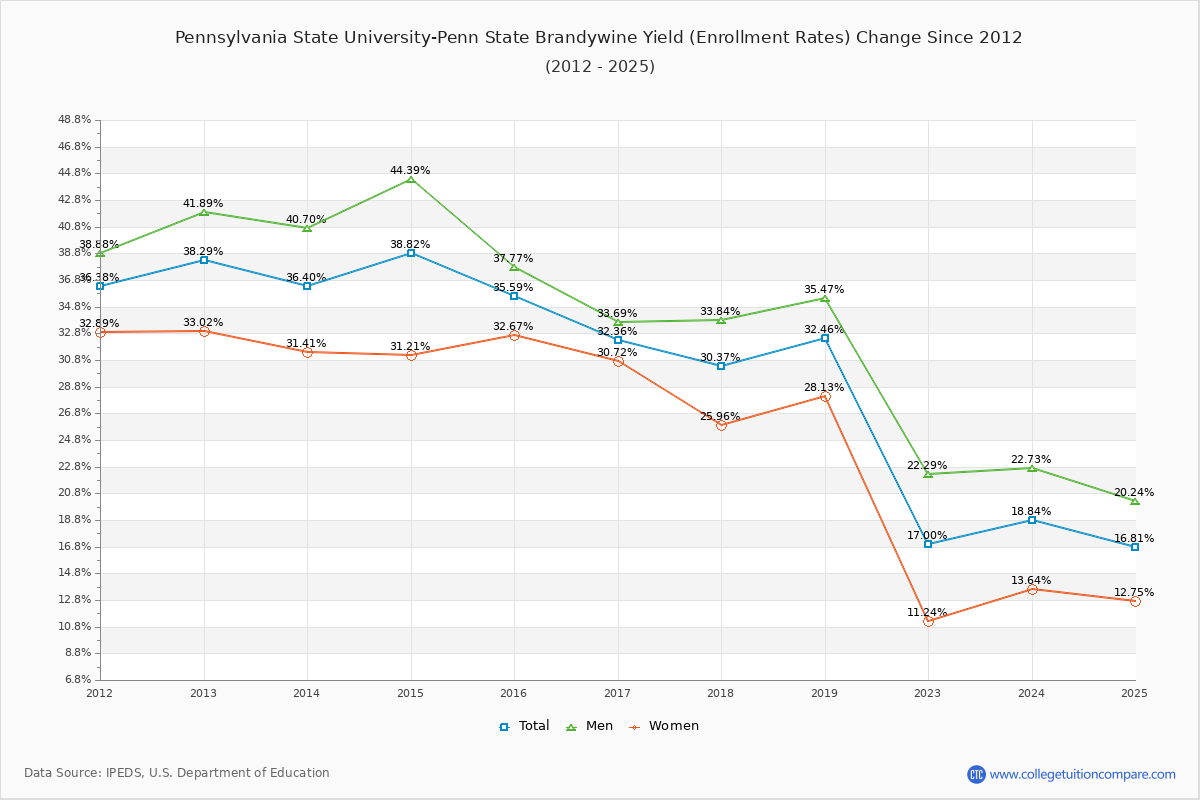Screen dimensions: 1200x800
Task: Click the 28.8% y-axis label
Action: (x=75, y=387)
